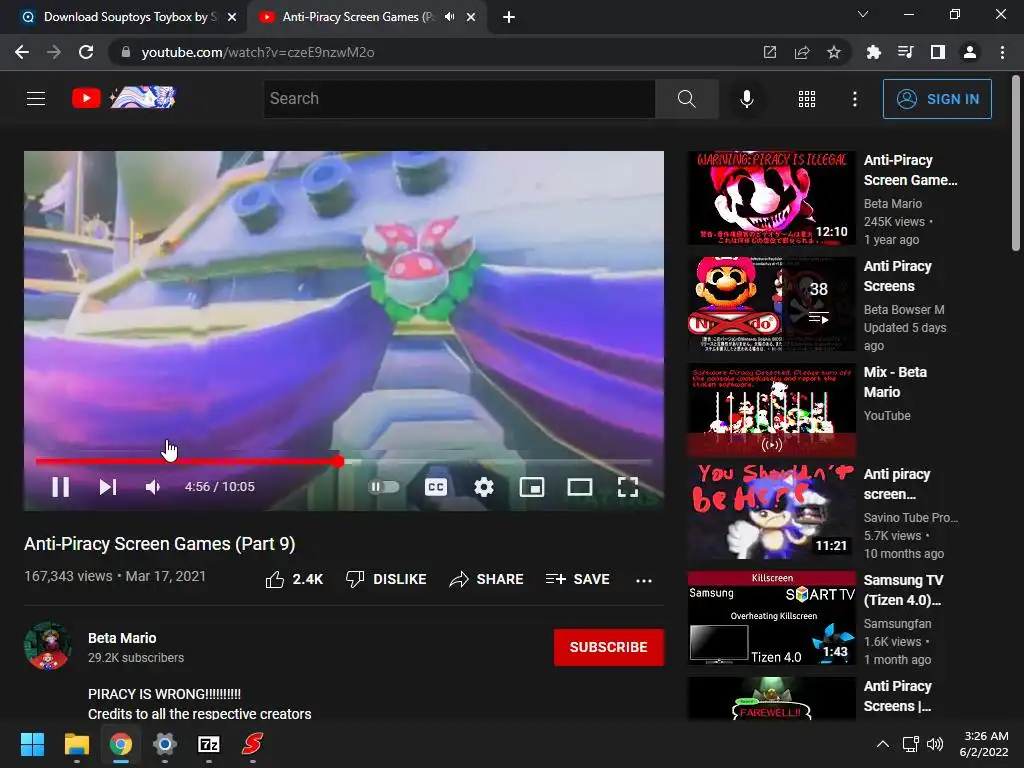Open red S app on taskbar
This screenshot has height=768, width=1024.
(253, 744)
